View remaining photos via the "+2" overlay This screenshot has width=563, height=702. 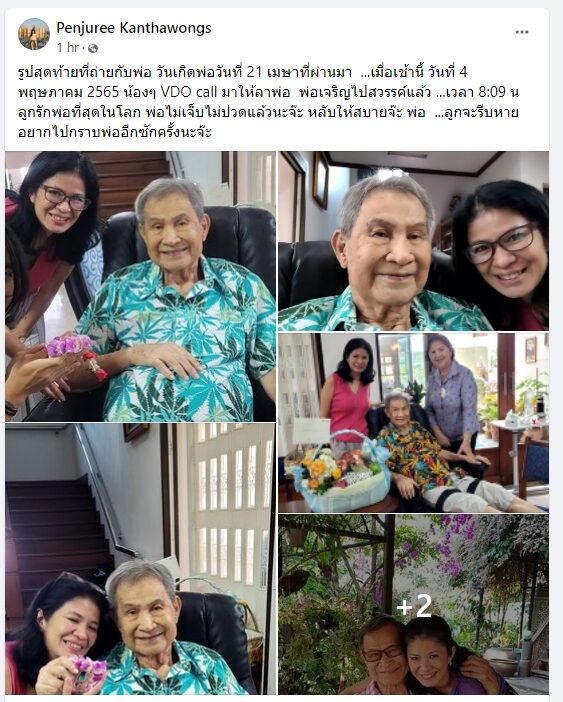point(414,604)
